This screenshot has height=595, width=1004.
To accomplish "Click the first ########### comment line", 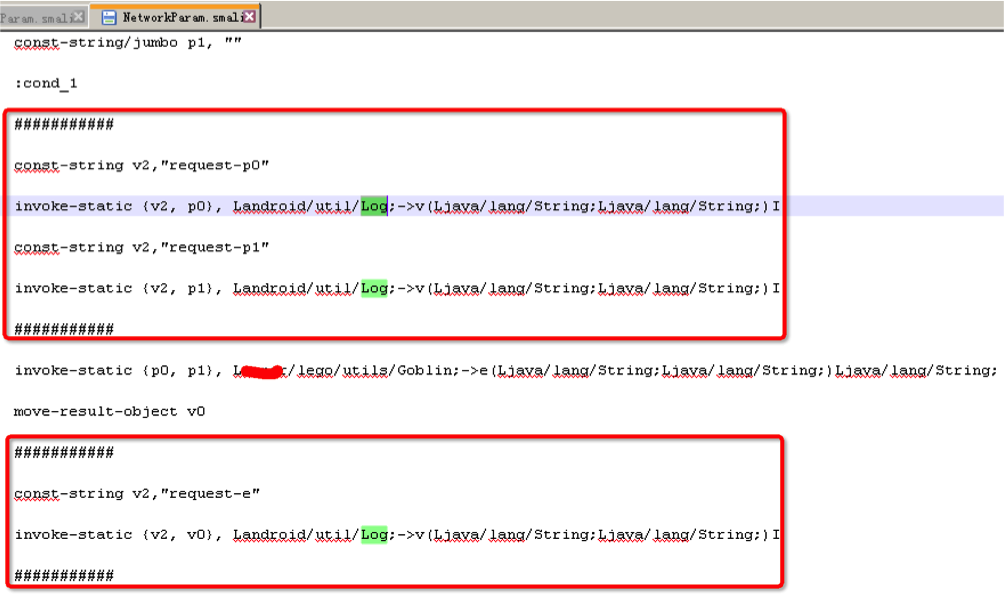I will 64,124.
